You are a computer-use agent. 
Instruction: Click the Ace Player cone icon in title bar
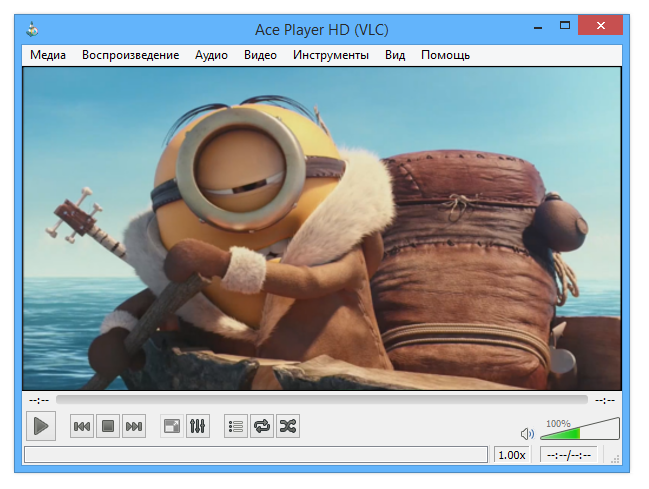(32, 29)
